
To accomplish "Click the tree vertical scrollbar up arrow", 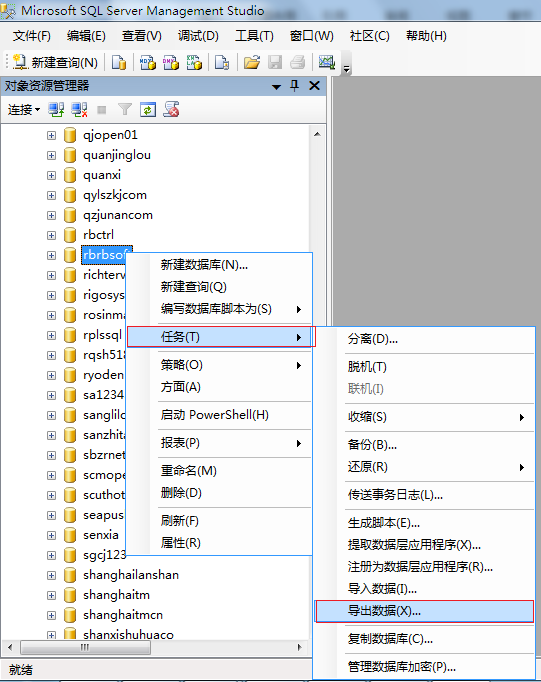I will pyautogui.click(x=317, y=134).
